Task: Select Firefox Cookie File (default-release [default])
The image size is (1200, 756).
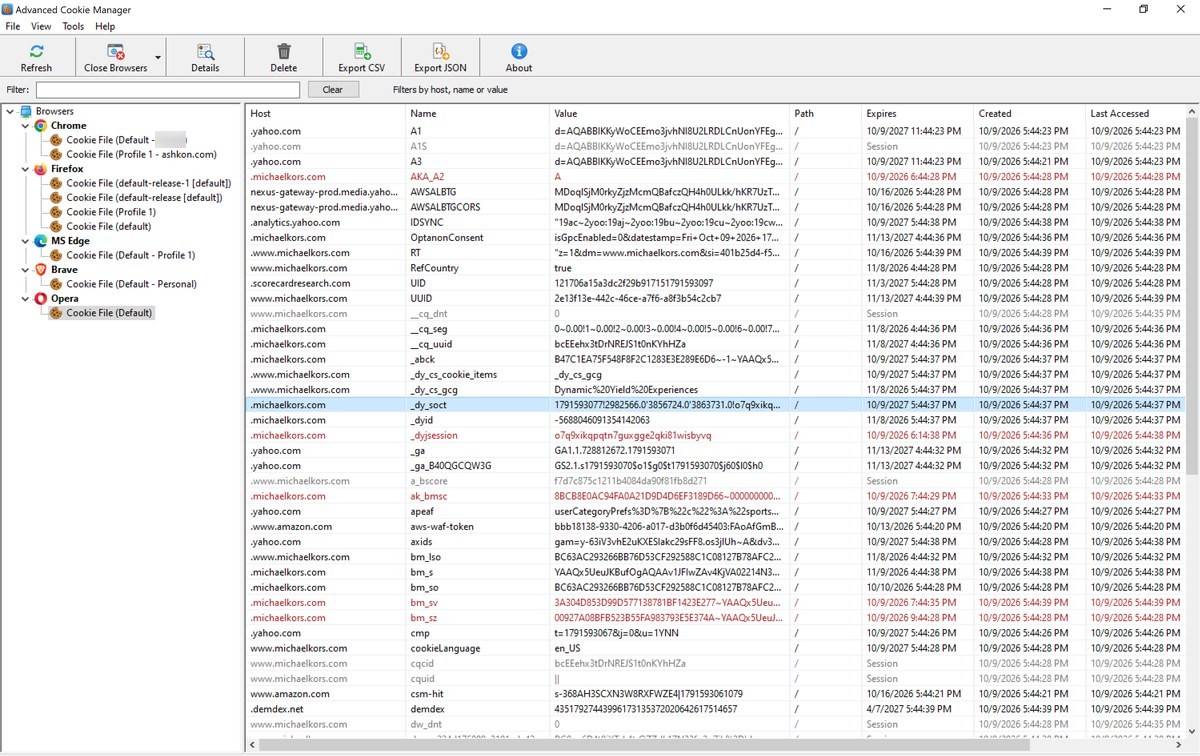Action: pos(144,198)
